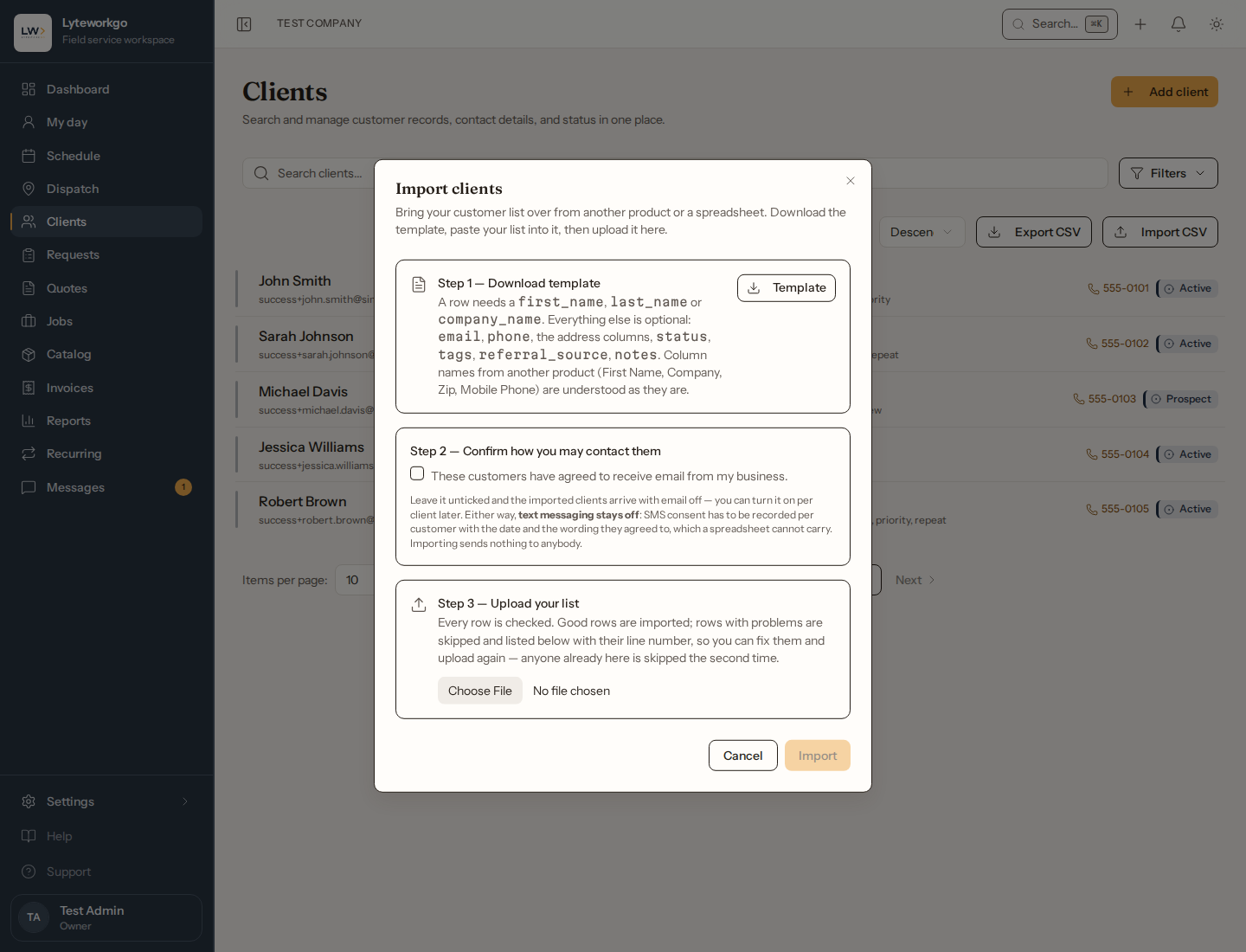The image size is (1246, 952).
Task: Click phone number 555-0102
Action: click(x=1125, y=344)
